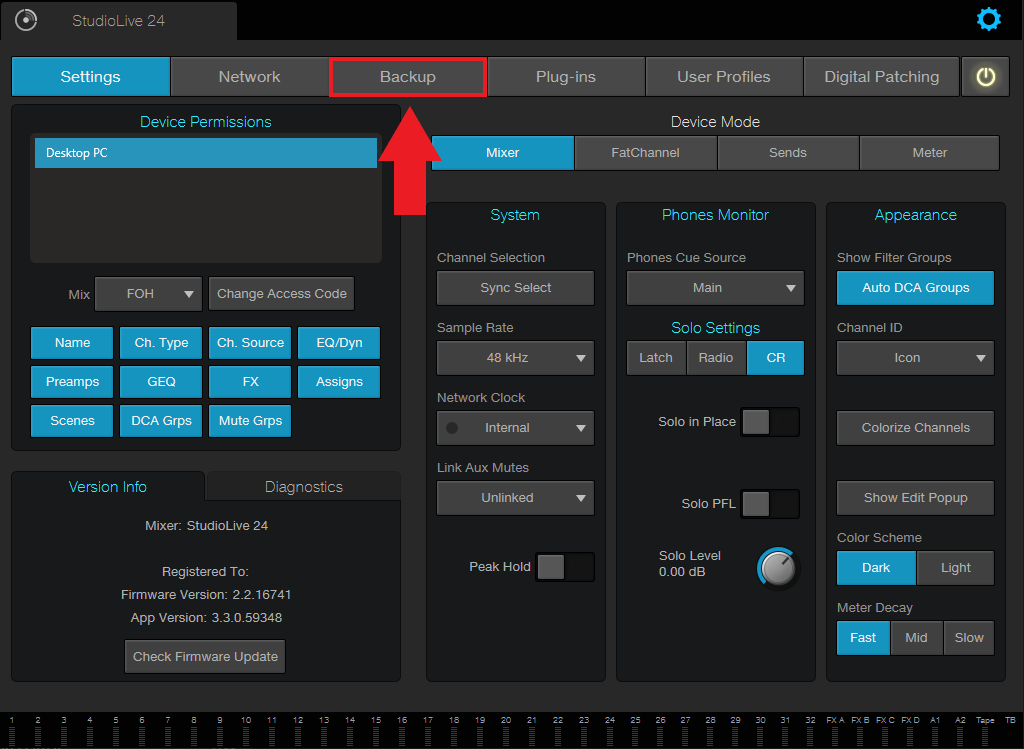The height and width of the screenshot is (749, 1024).
Task: Switch to the Settings tab
Action: point(91,77)
